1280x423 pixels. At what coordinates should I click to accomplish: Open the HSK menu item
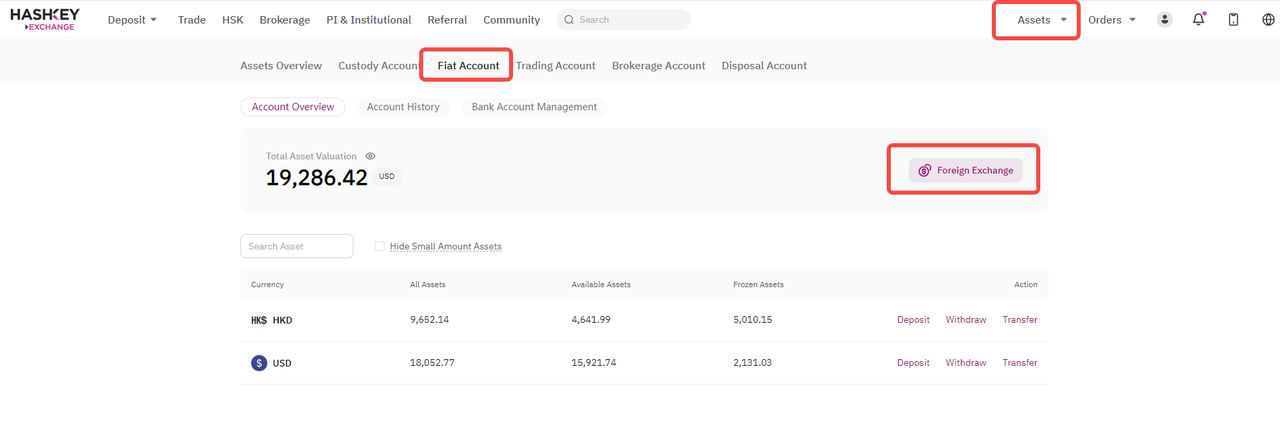232,20
